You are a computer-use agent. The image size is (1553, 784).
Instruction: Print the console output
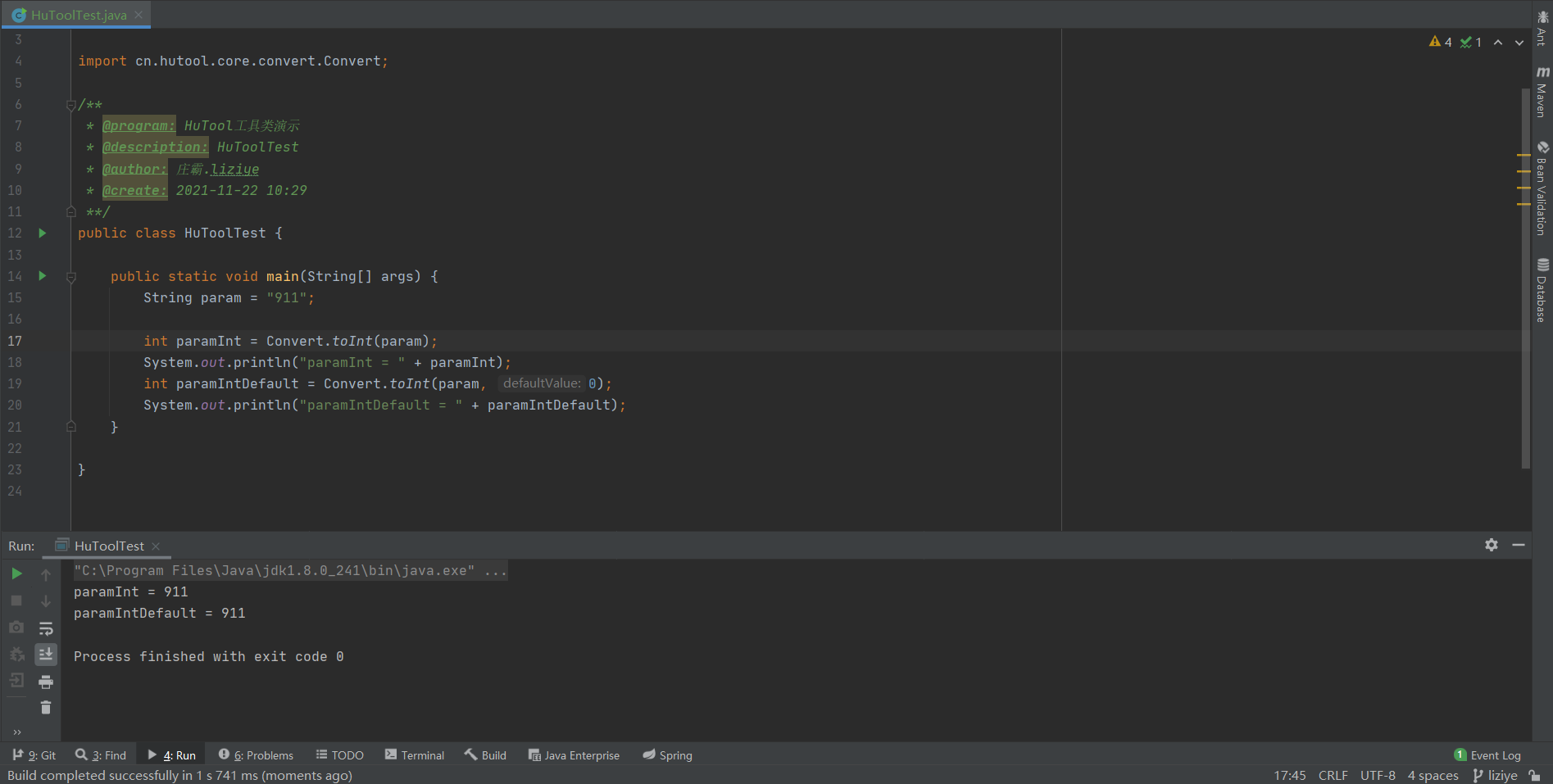[46, 682]
